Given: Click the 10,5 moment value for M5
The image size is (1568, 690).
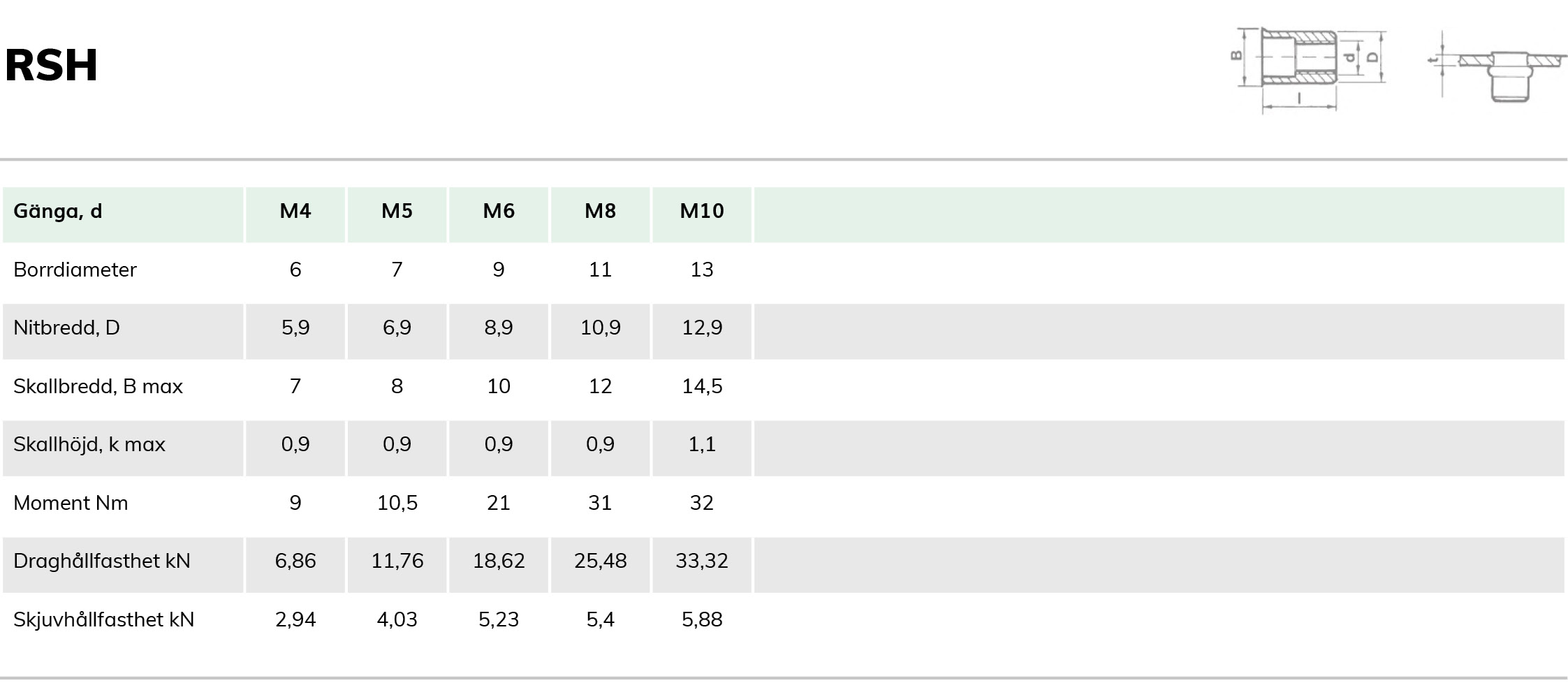Looking at the screenshot, I should 397,503.
